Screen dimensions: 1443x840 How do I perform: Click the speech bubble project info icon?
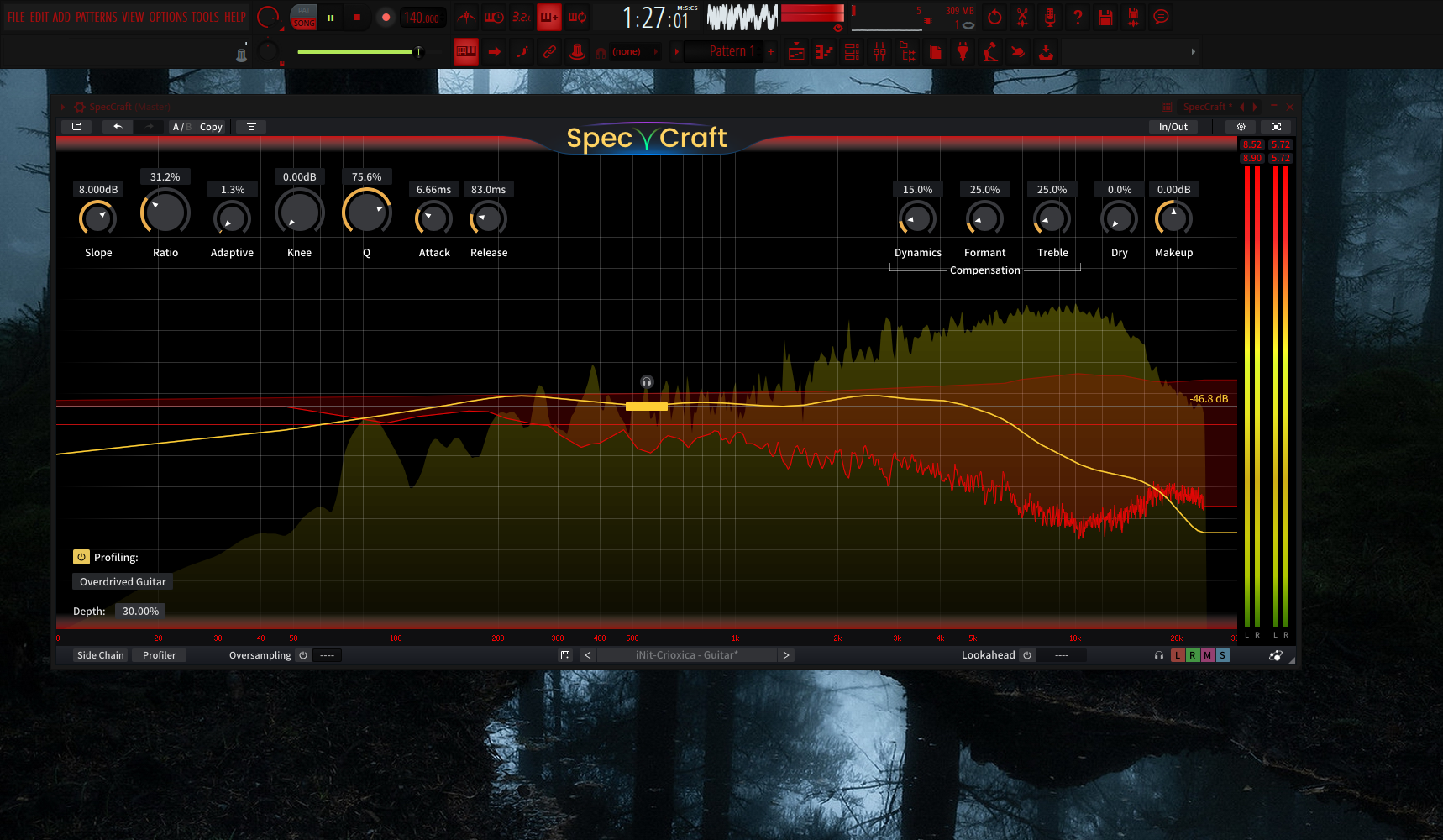(x=1161, y=17)
